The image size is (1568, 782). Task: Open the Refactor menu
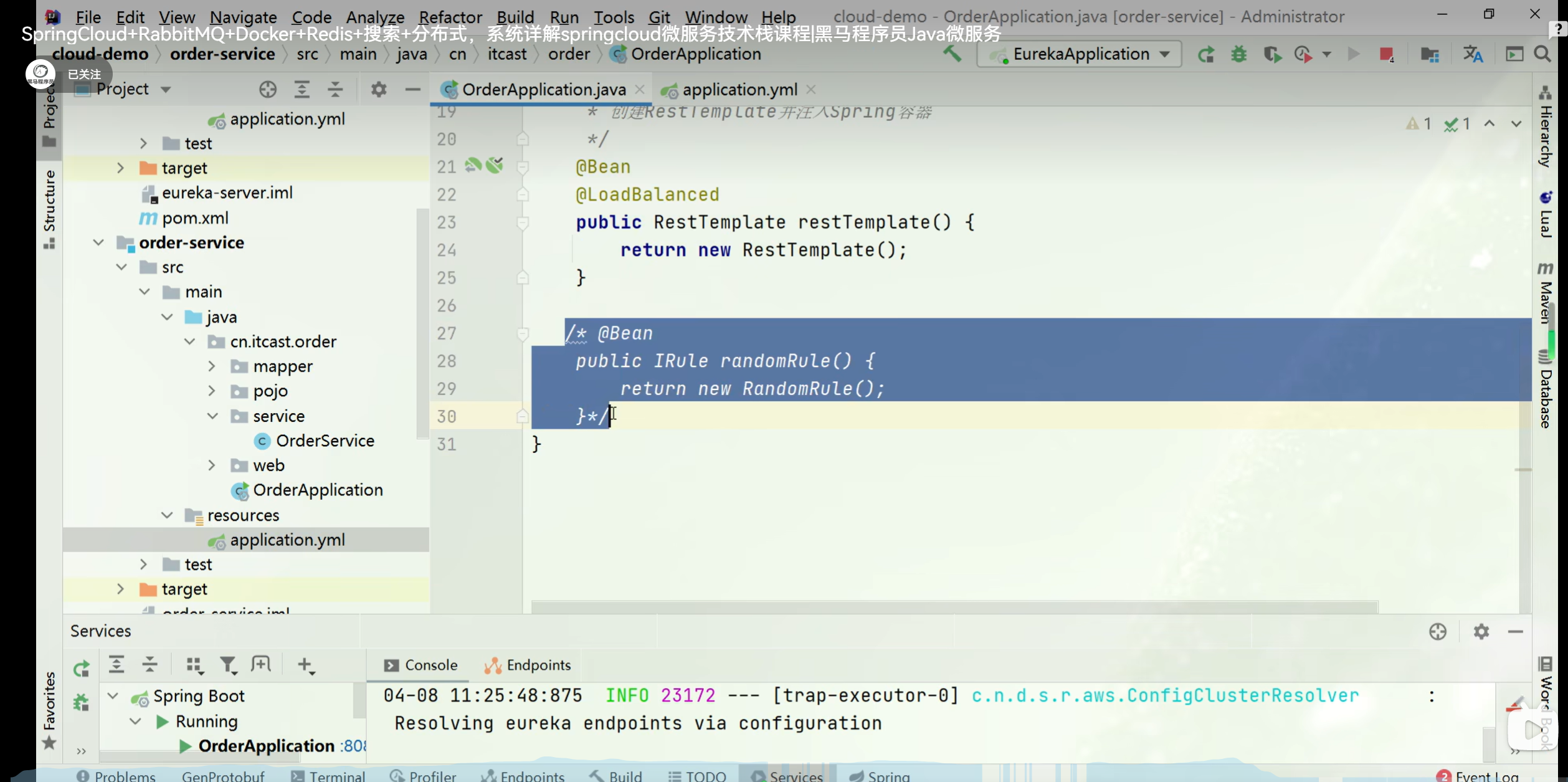click(450, 17)
